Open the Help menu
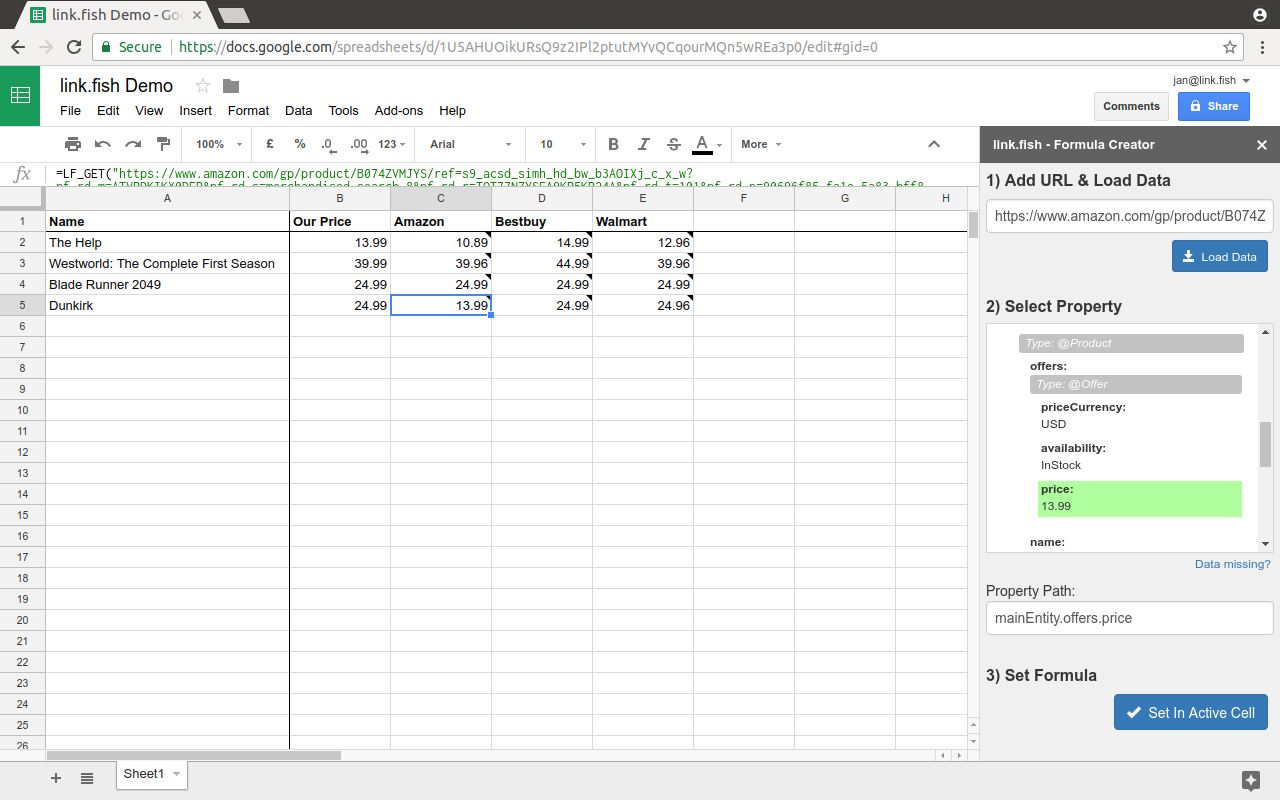1280x800 pixels. click(x=452, y=110)
